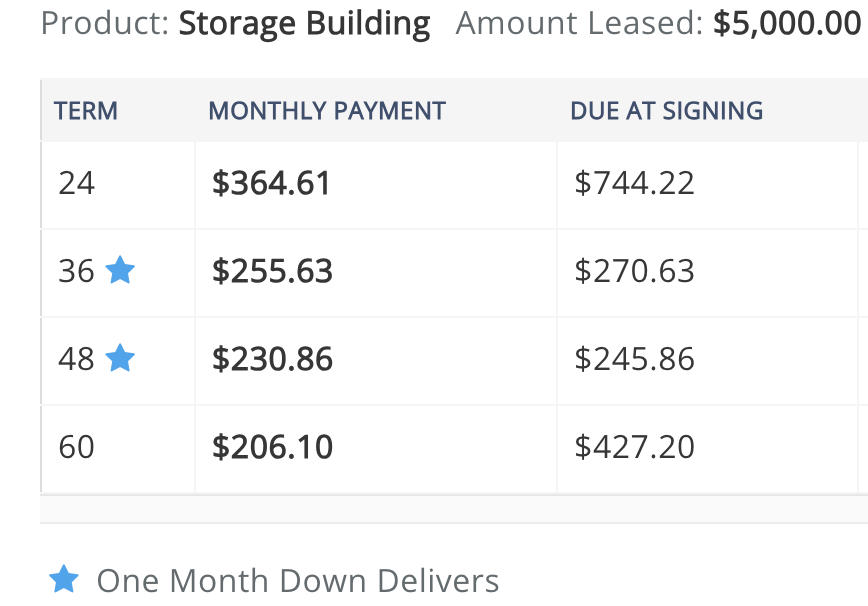Click the $427.20 due at signing amount
The width and height of the screenshot is (868, 606).
click(634, 447)
